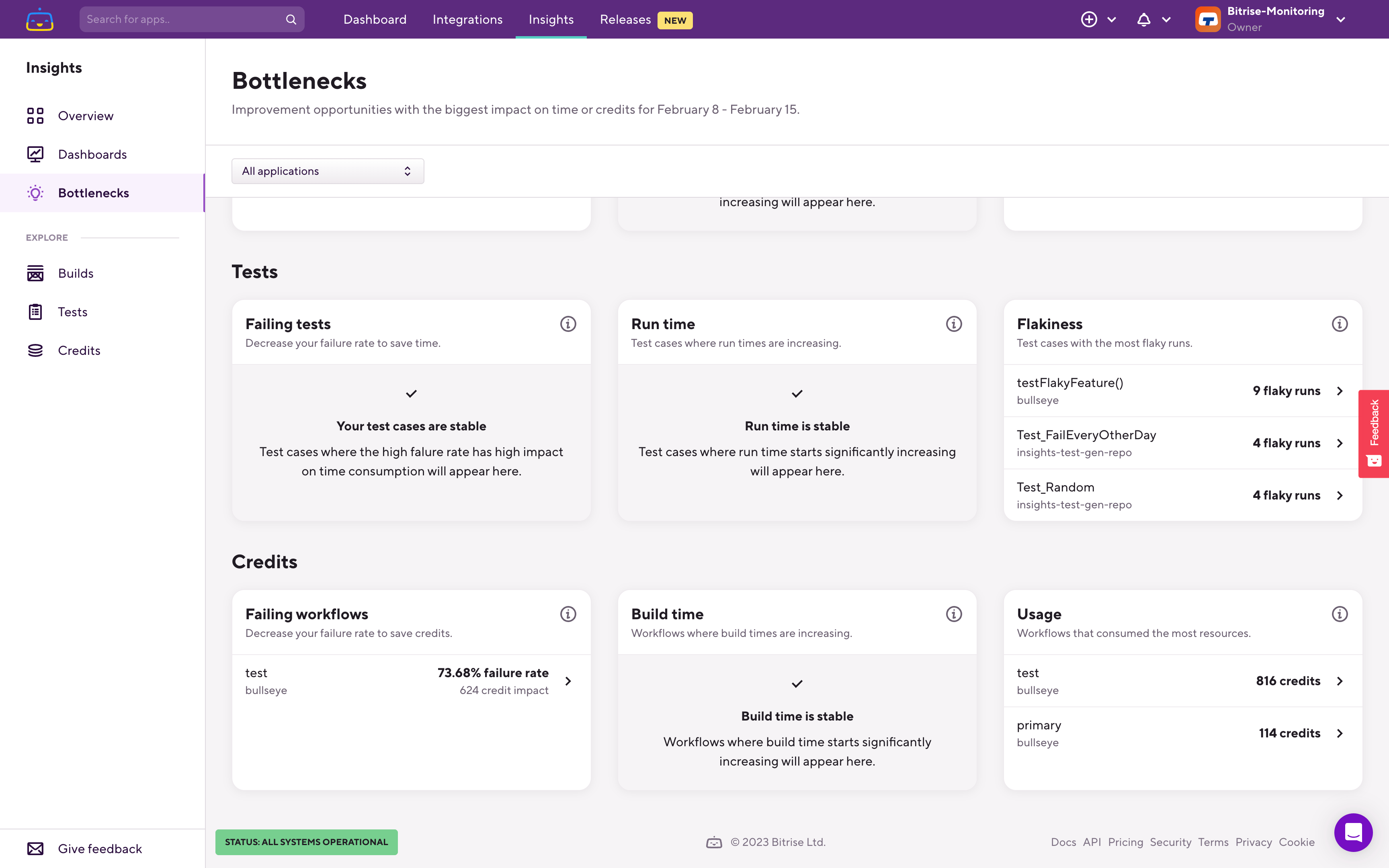Click the Bitrise robot logo
Viewport: 1389px width, 868px height.
(x=39, y=19)
